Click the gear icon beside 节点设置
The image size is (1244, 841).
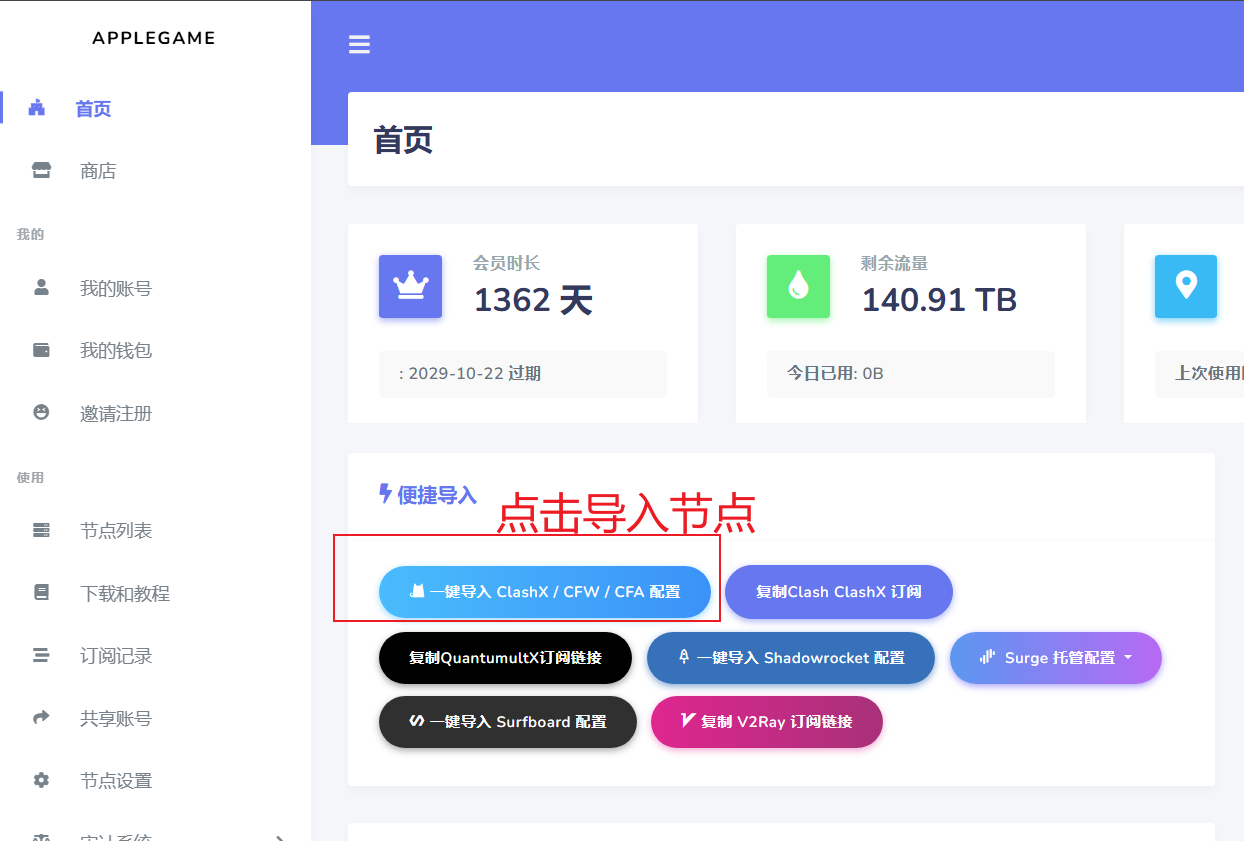coord(41,780)
